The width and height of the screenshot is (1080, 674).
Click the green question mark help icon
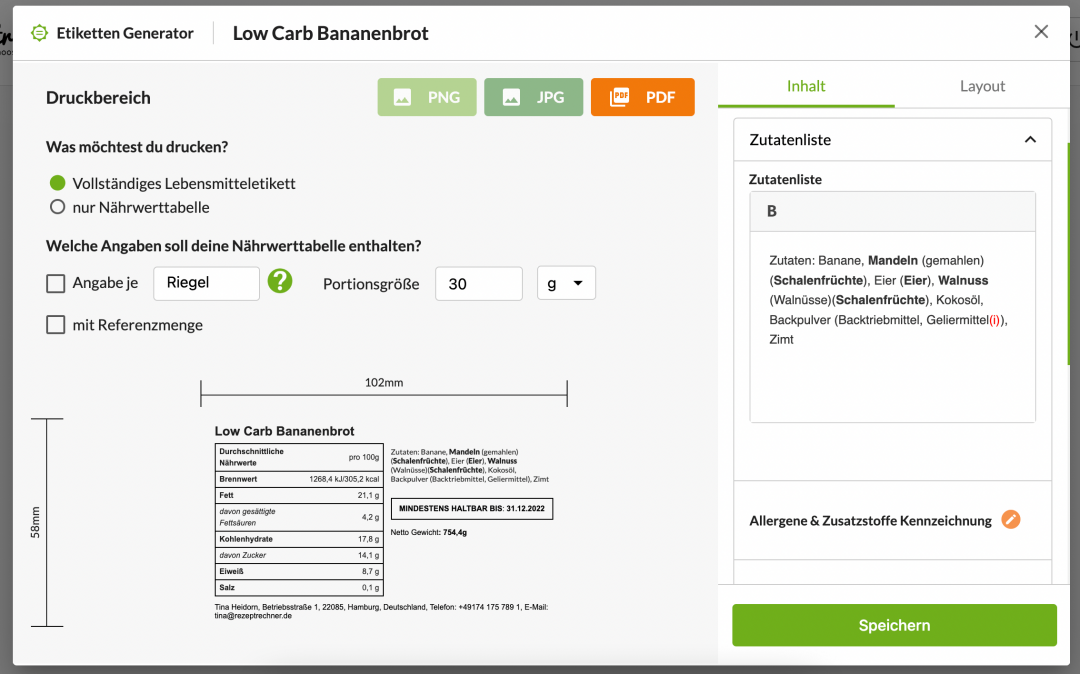click(280, 282)
